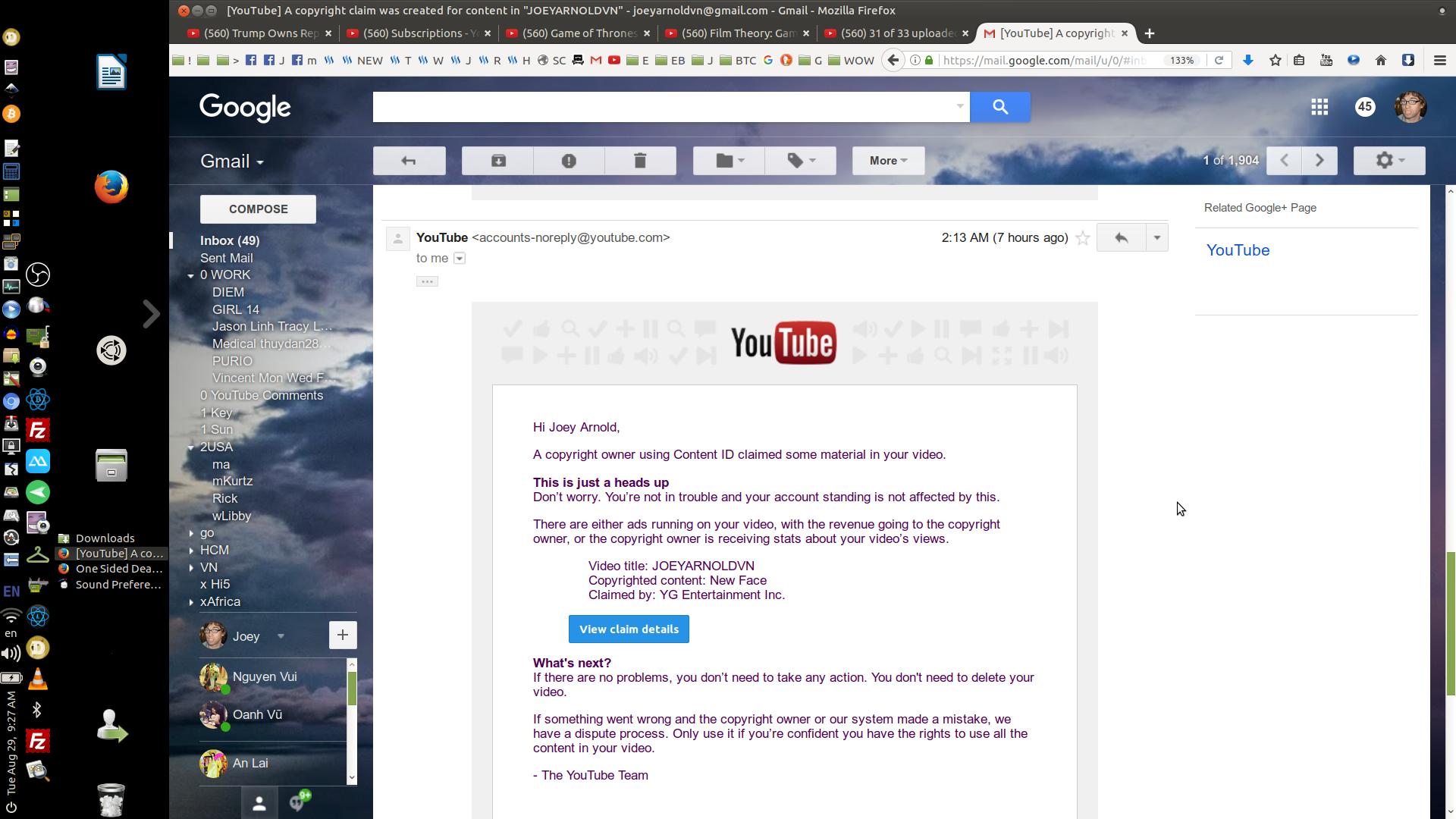This screenshot has height=819, width=1456.
Task: Open the Google account profile picture
Action: tap(1410, 107)
